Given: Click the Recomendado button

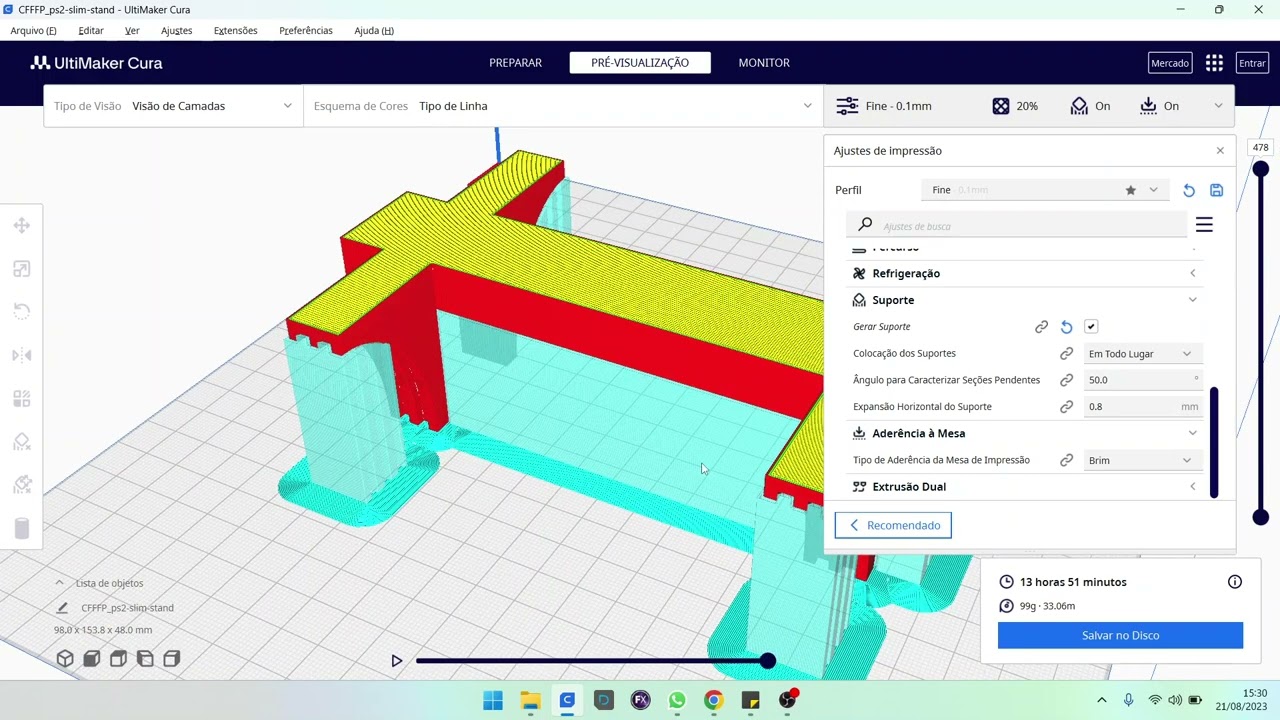Looking at the screenshot, I should [x=893, y=525].
